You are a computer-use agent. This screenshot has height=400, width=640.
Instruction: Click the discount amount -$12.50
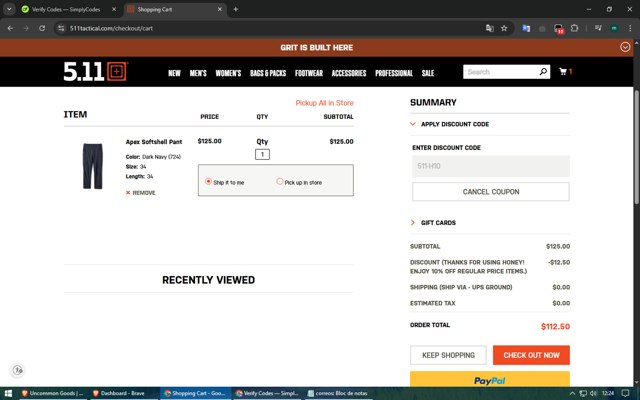tap(559, 262)
